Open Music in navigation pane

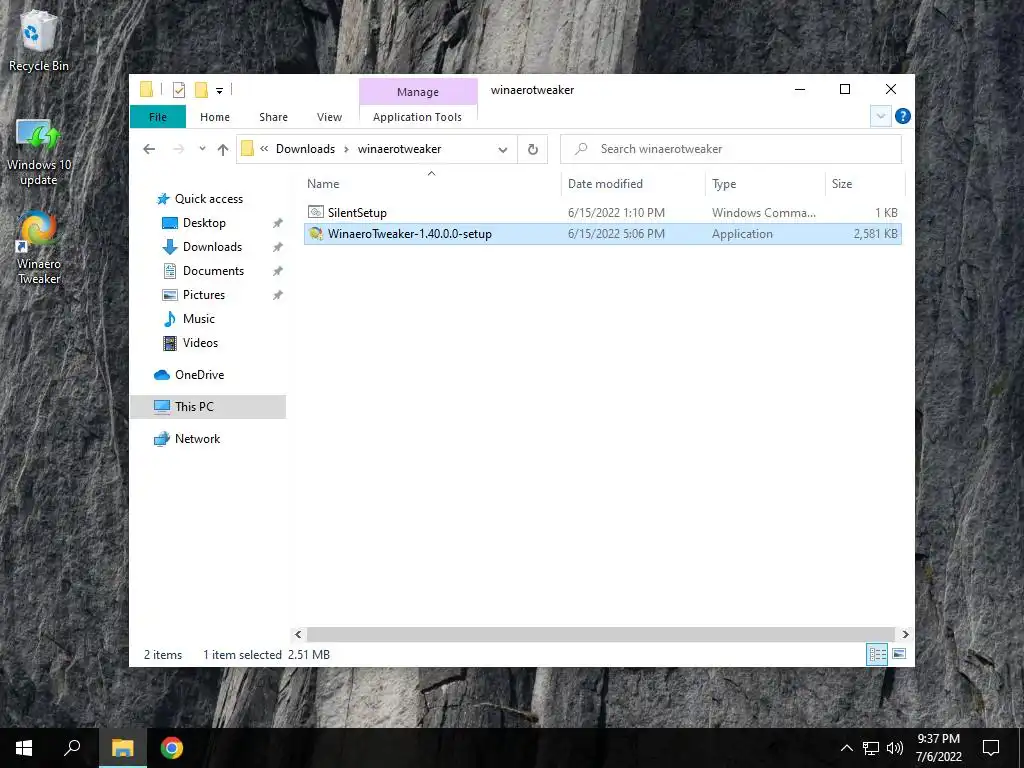click(199, 319)
